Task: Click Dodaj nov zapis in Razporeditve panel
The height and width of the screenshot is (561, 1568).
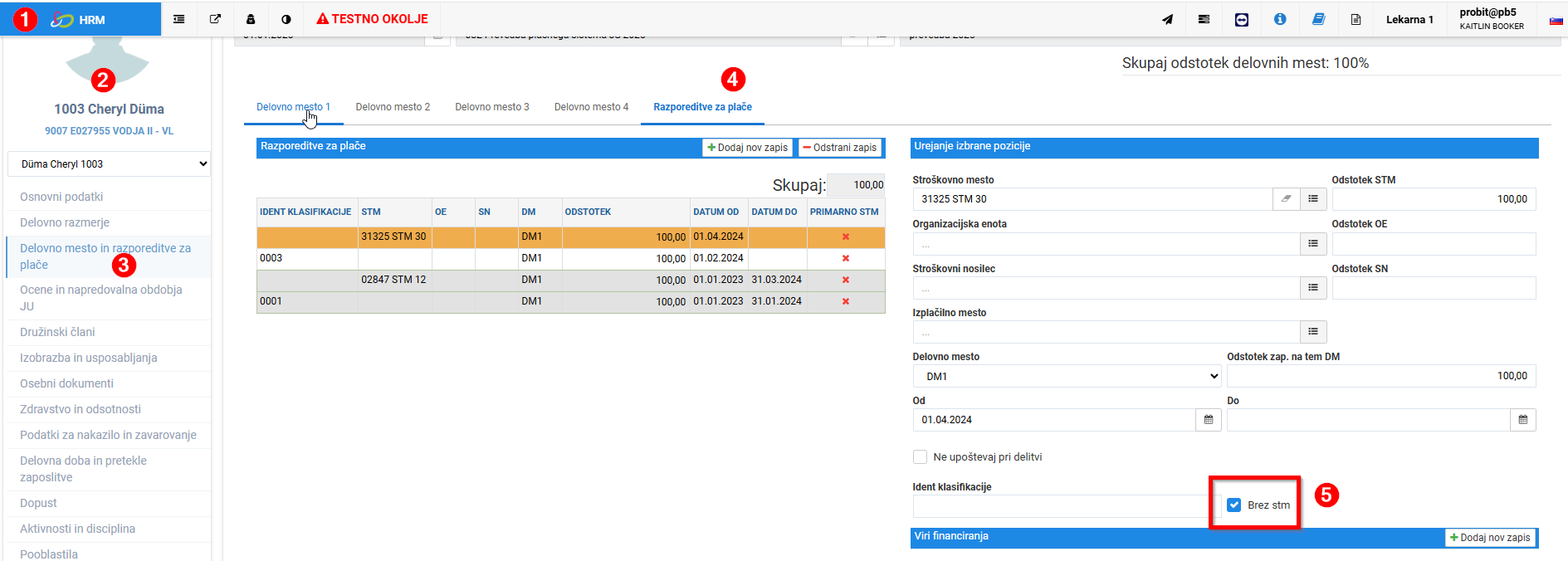Action: [747, 148]
